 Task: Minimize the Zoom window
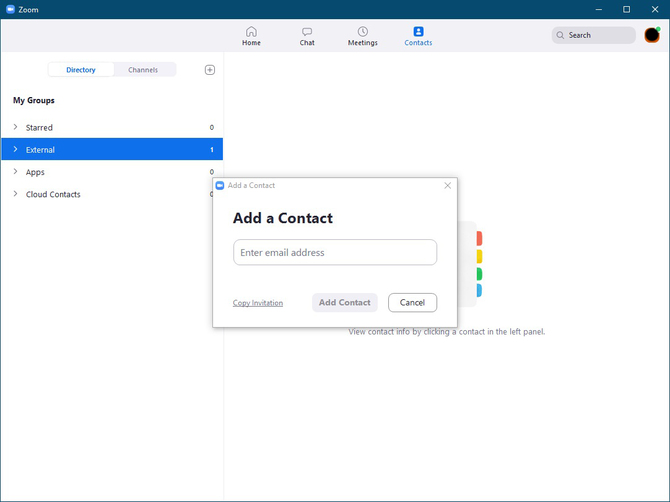click(599, 9)
